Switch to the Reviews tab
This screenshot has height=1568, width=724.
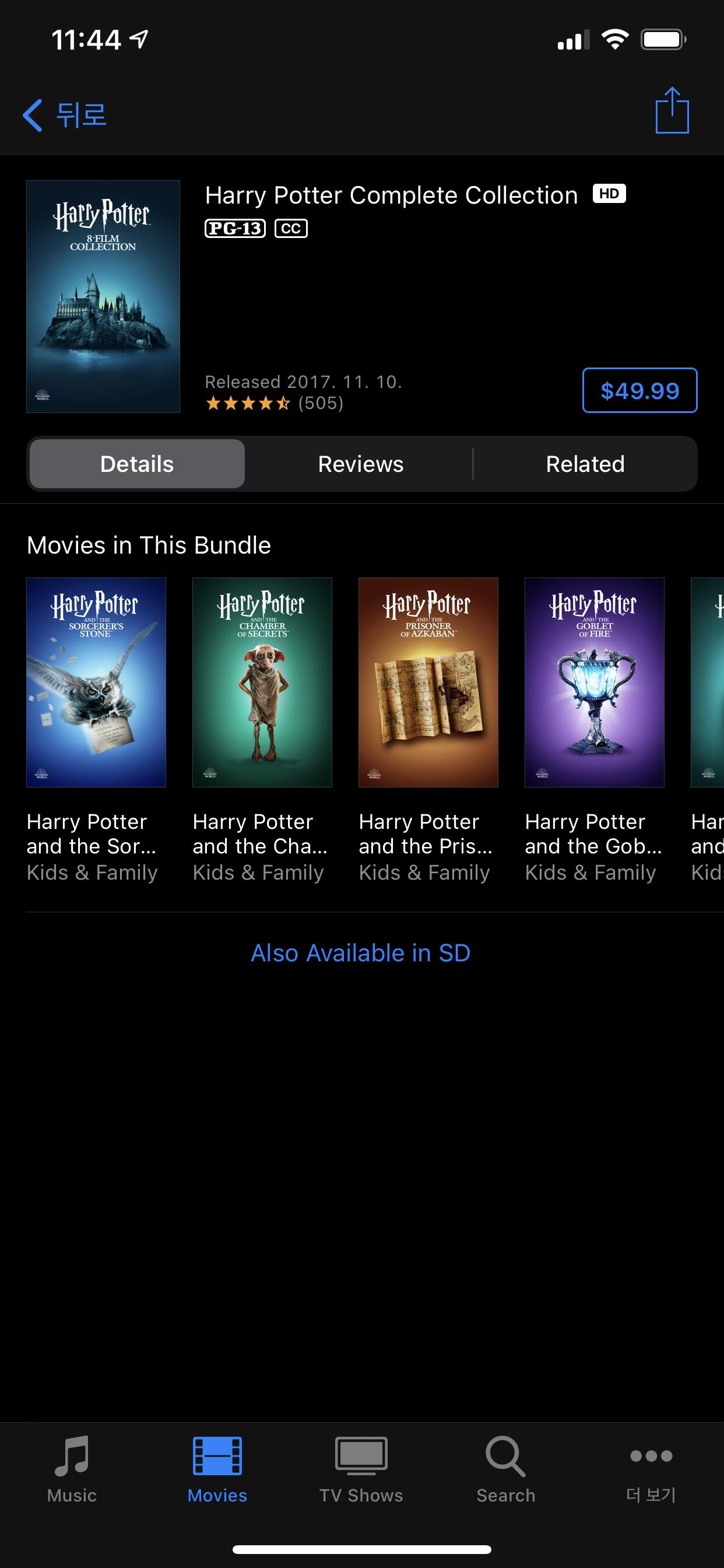(x=361, y=464)
